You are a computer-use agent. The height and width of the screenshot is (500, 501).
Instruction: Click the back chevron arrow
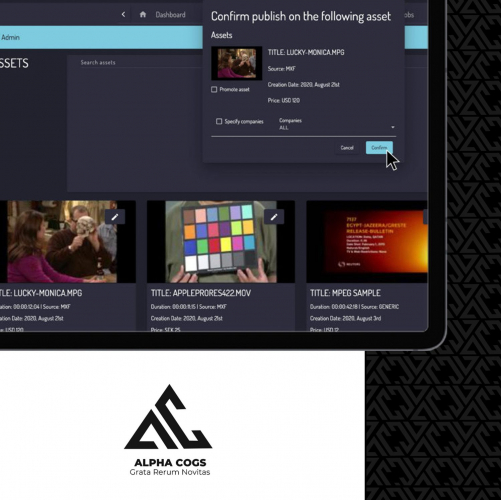[123, 15]
